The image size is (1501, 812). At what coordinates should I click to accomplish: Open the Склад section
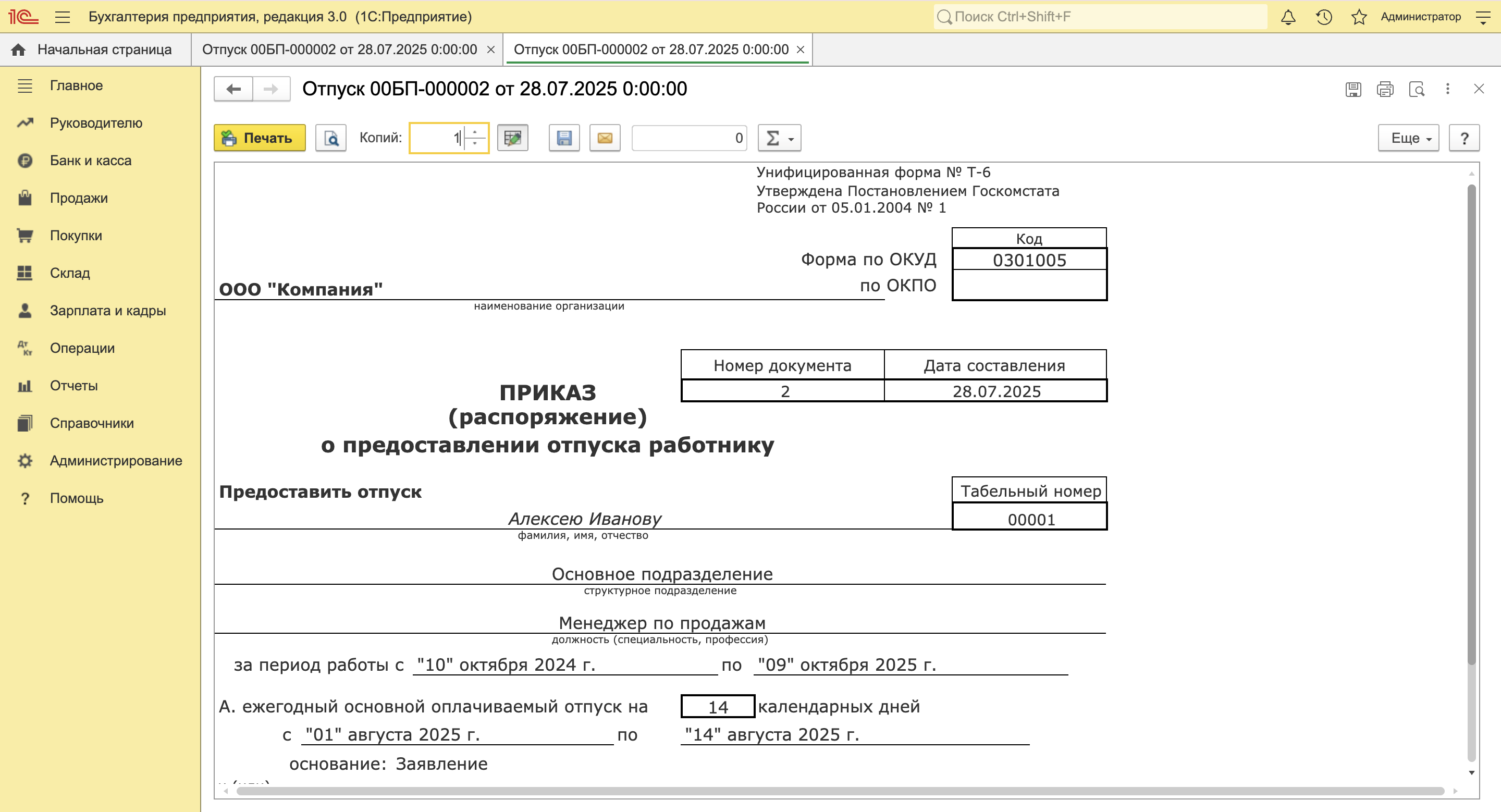(70, 273)
